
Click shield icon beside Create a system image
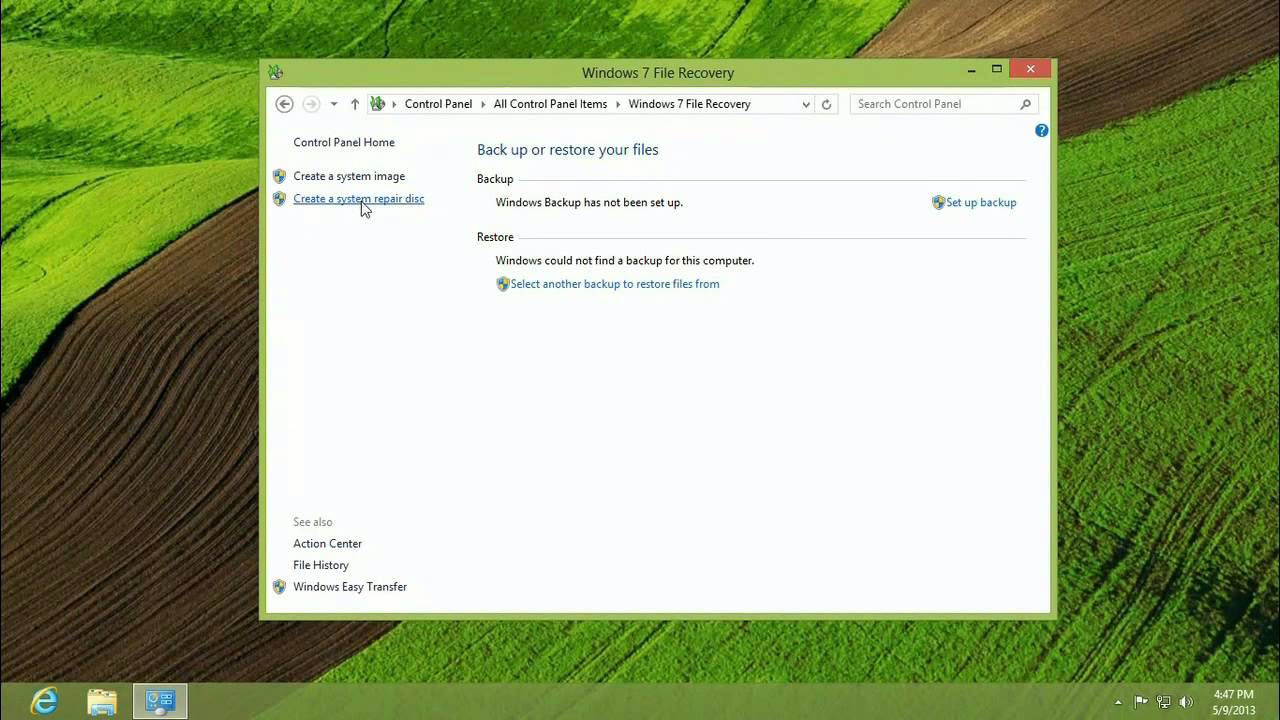pos(279,176)
